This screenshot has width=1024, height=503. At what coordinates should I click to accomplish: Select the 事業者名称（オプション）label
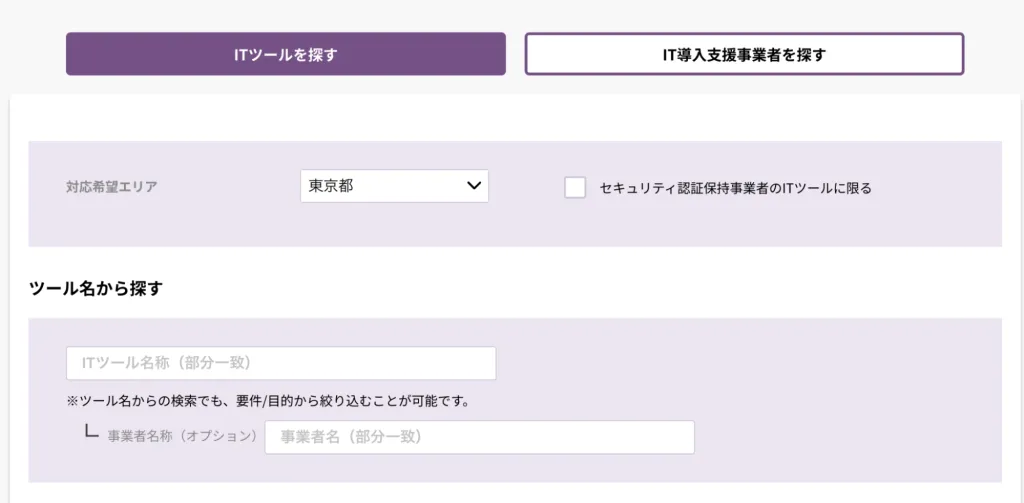pyautogui.click(x=182, y=437)
